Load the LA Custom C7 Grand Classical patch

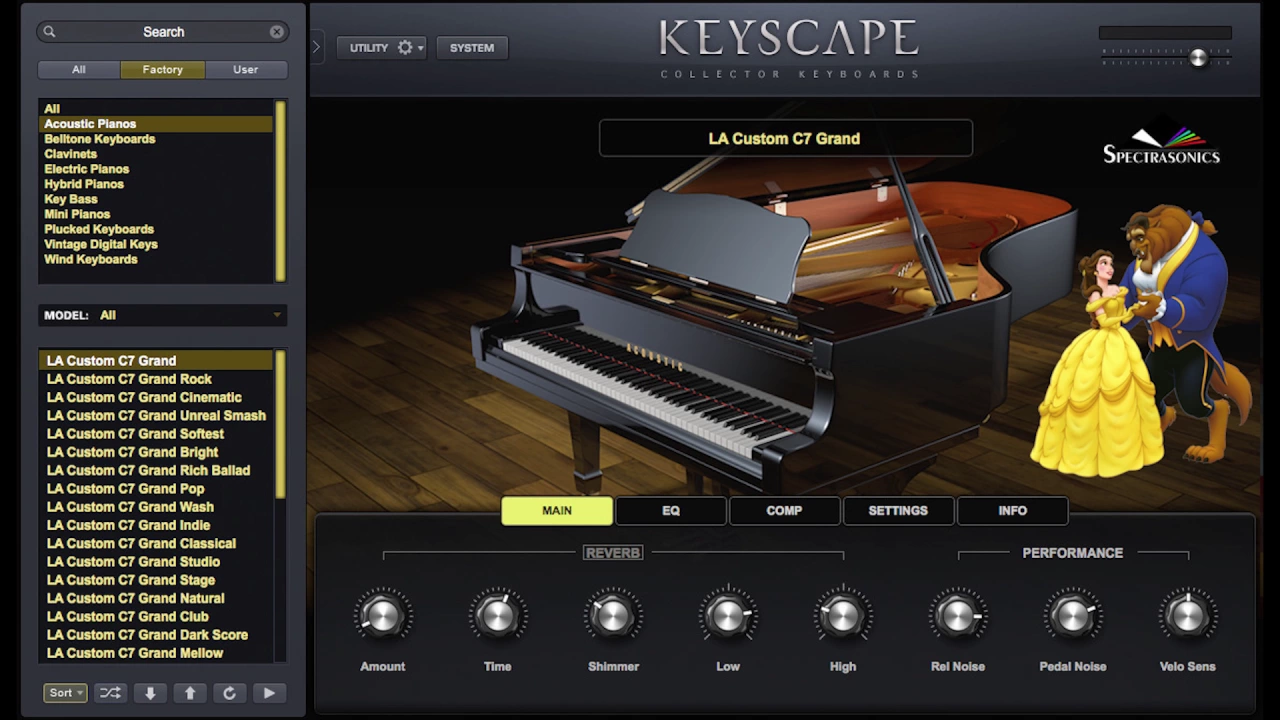pyautogui.click(x=155, y=543)
